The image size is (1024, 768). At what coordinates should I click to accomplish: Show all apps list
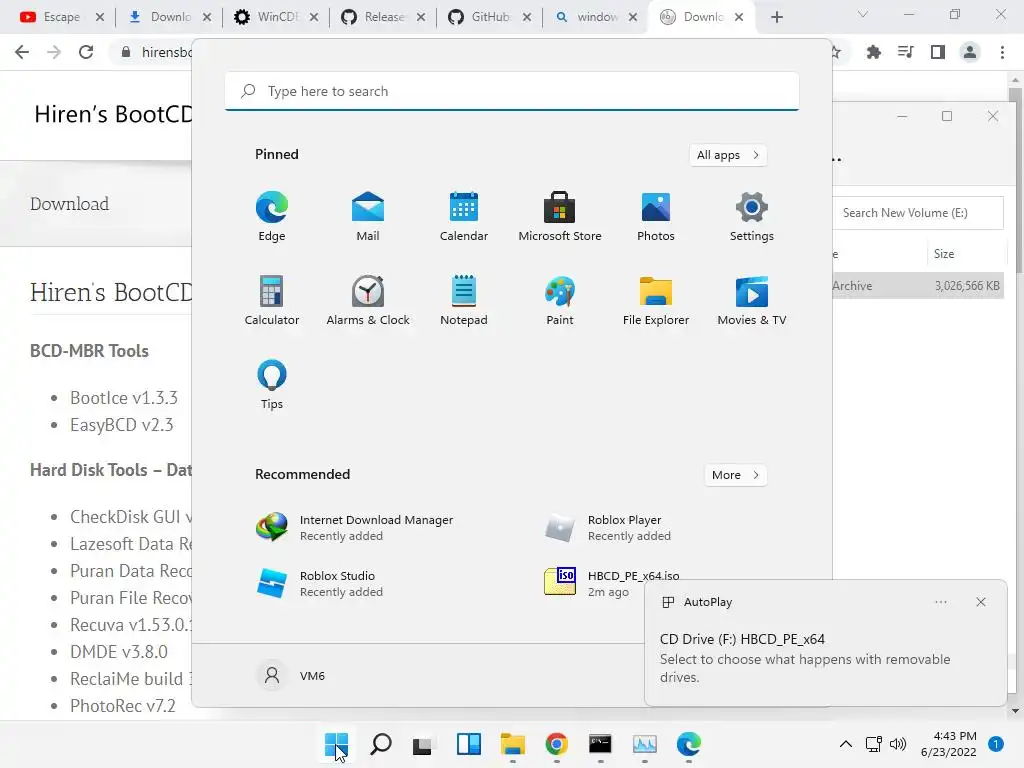tap(728, 155)
